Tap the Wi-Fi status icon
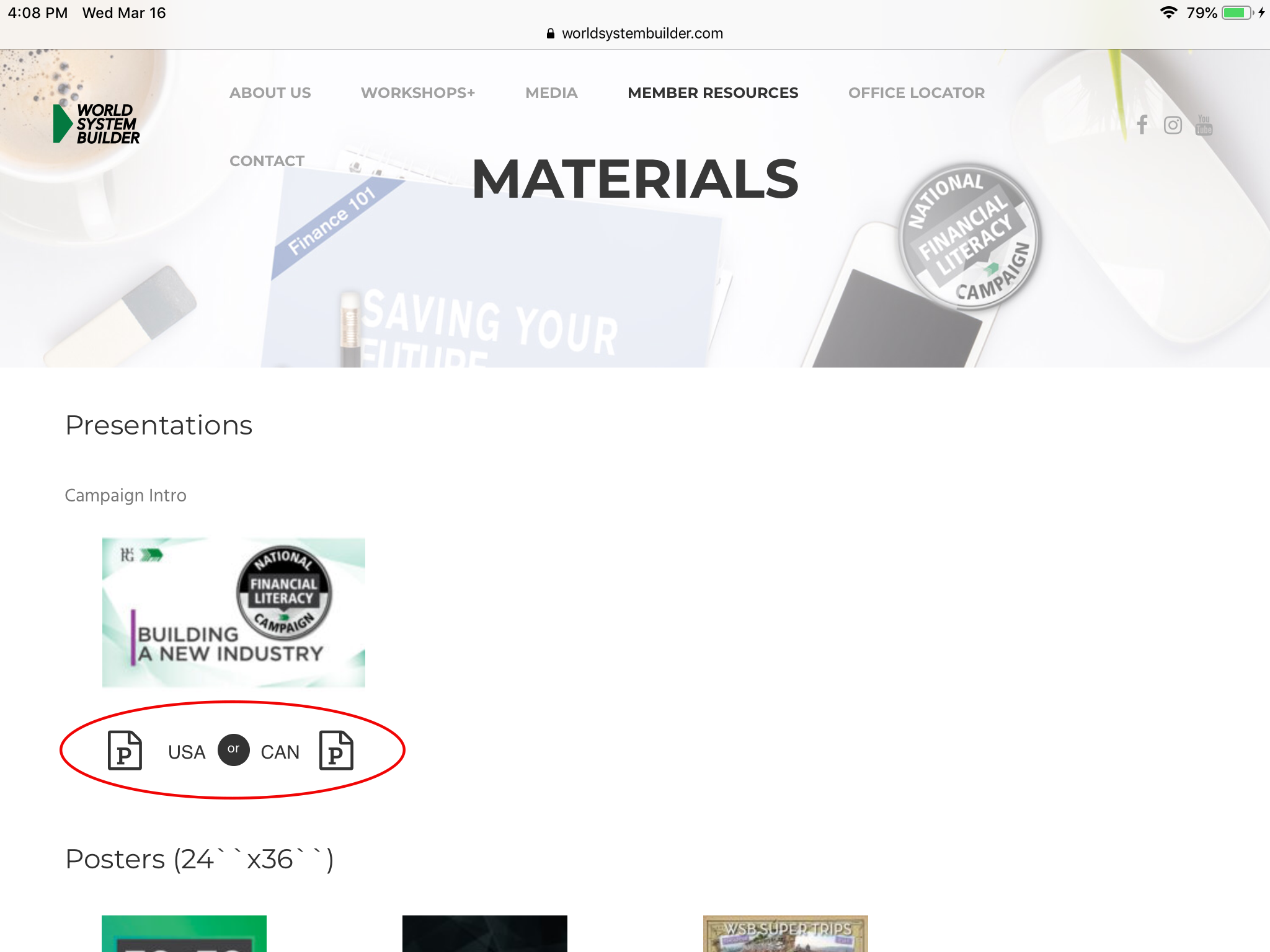 click(x=1168, y=12)
